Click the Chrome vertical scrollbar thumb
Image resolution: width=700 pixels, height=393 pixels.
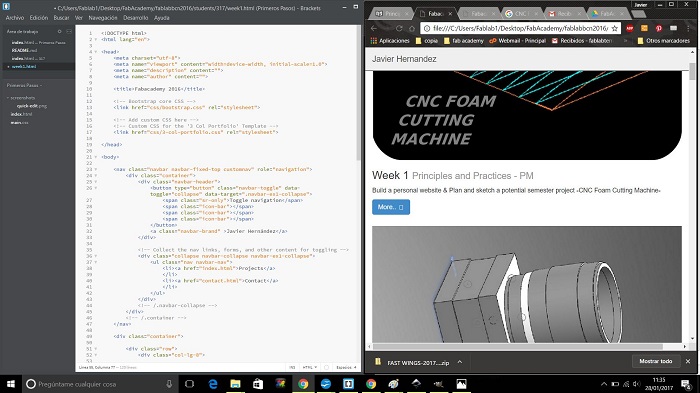pos(692,71)
